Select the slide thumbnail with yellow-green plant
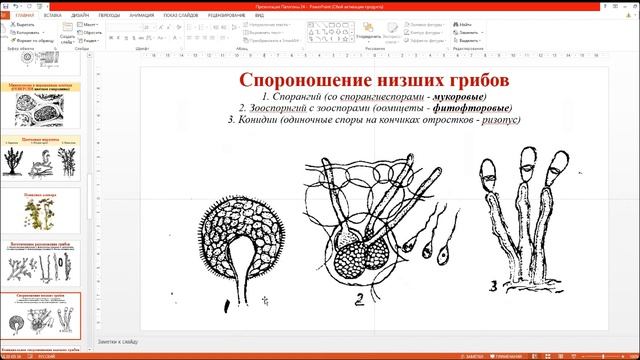This screenshot has height=360, width=640. click(x=40, y=211)
